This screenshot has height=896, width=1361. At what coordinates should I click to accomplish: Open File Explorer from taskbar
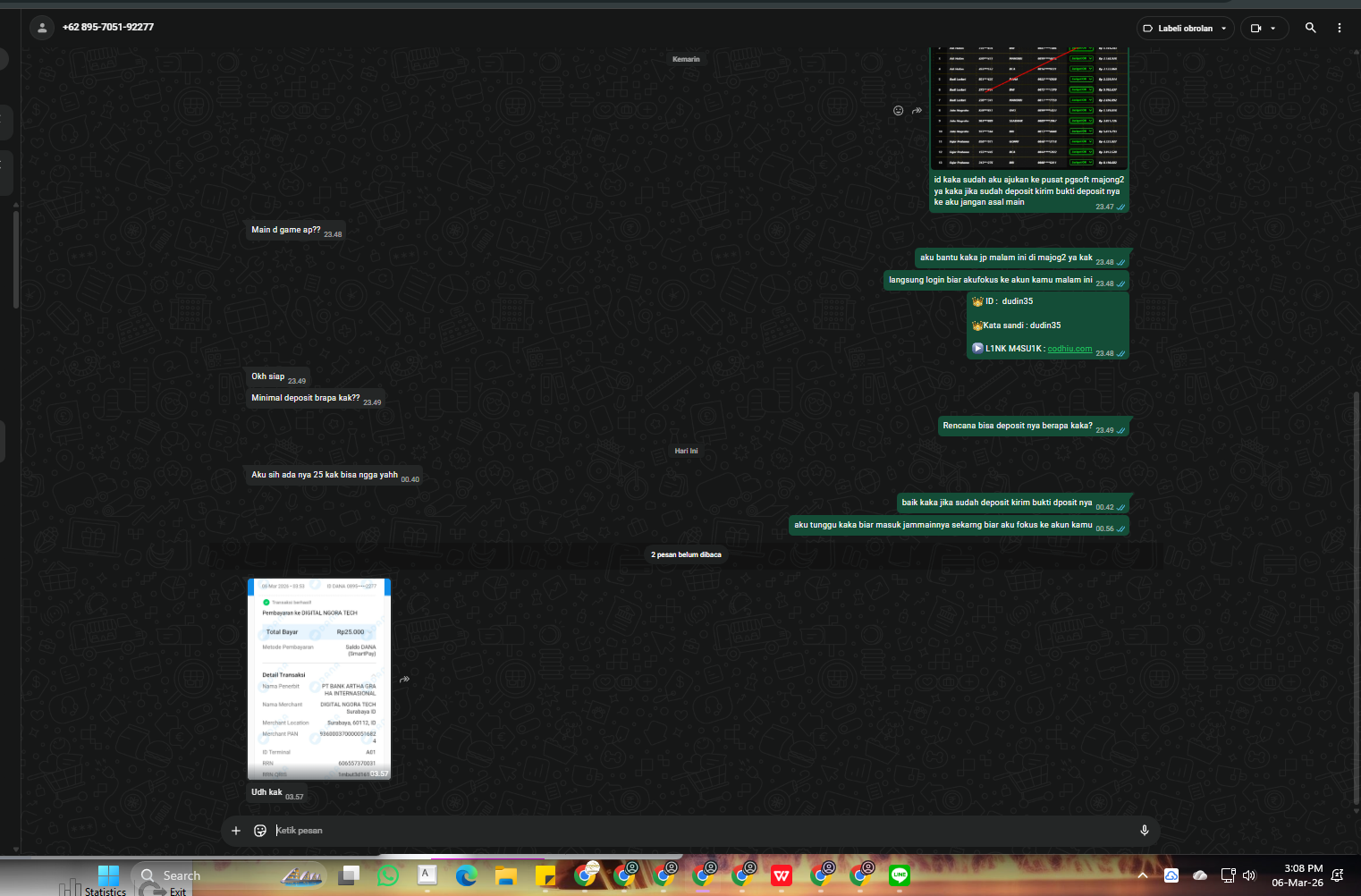[x=506, y=876]
